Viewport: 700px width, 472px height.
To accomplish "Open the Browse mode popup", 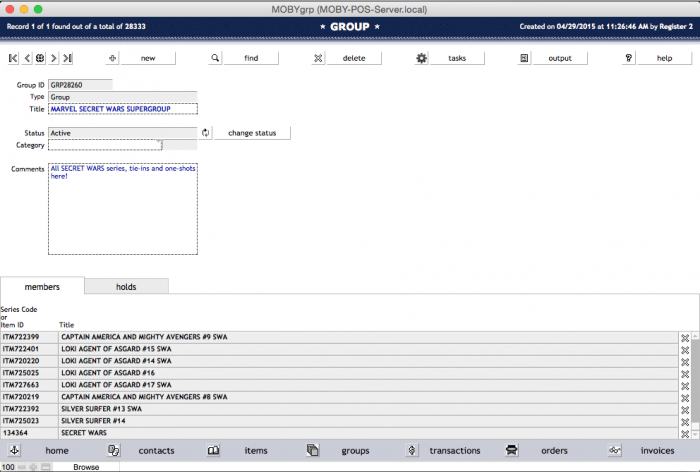I will [x=86, y=467].
